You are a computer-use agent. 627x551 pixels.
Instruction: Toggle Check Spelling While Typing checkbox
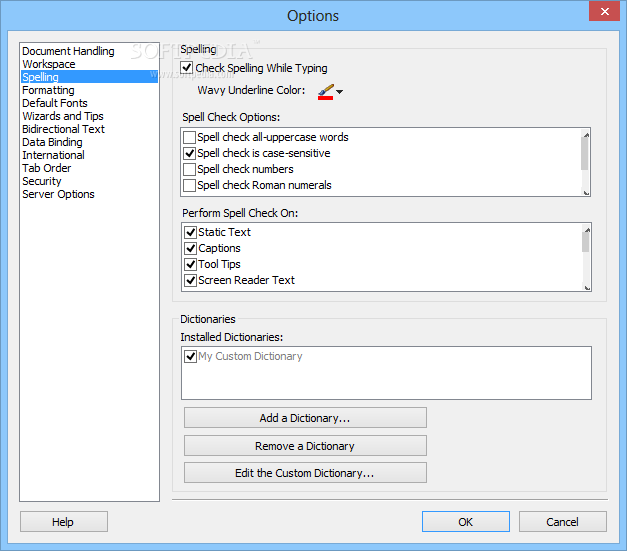[187, 68]
